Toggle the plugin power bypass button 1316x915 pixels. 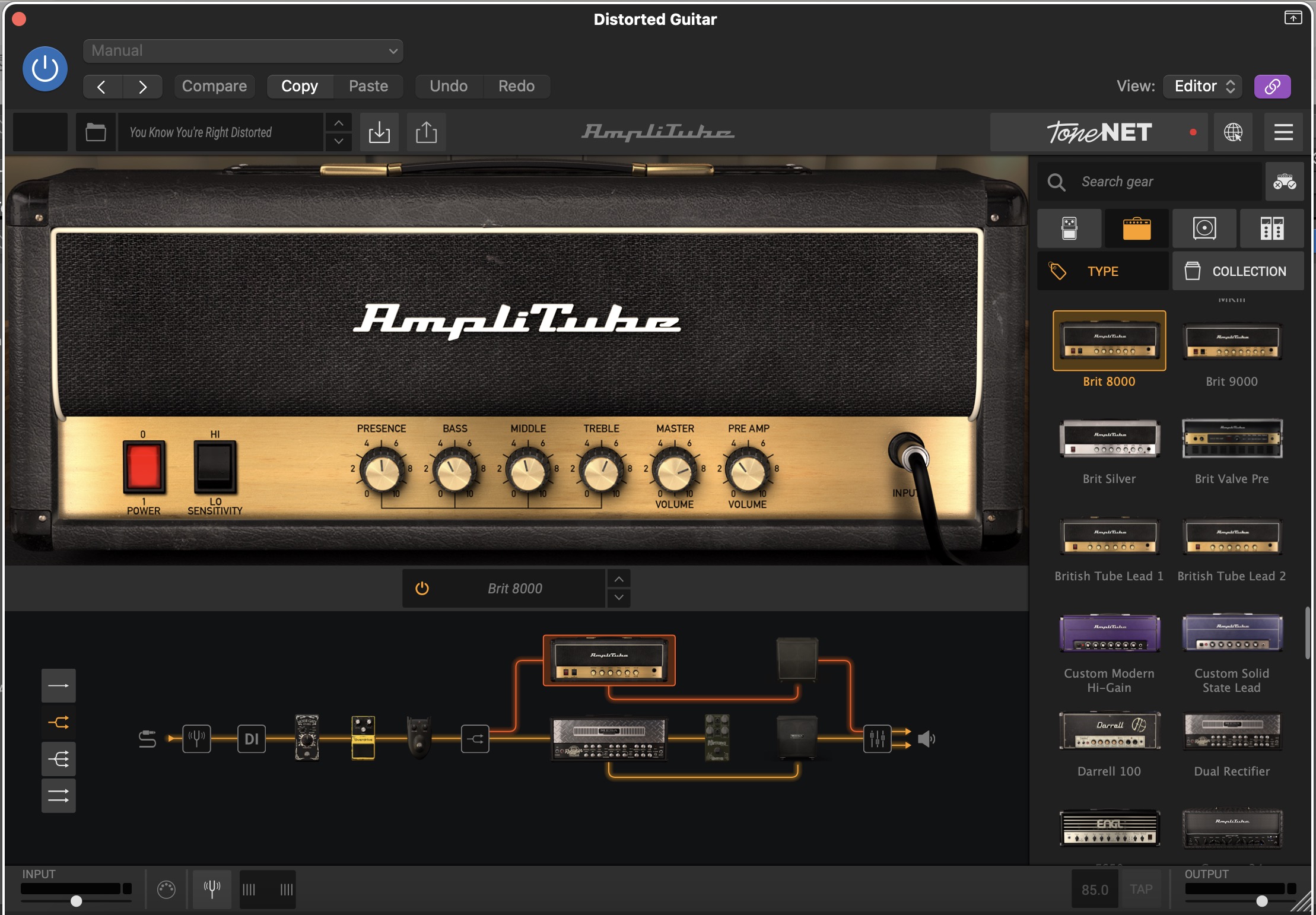coord(45,69)
